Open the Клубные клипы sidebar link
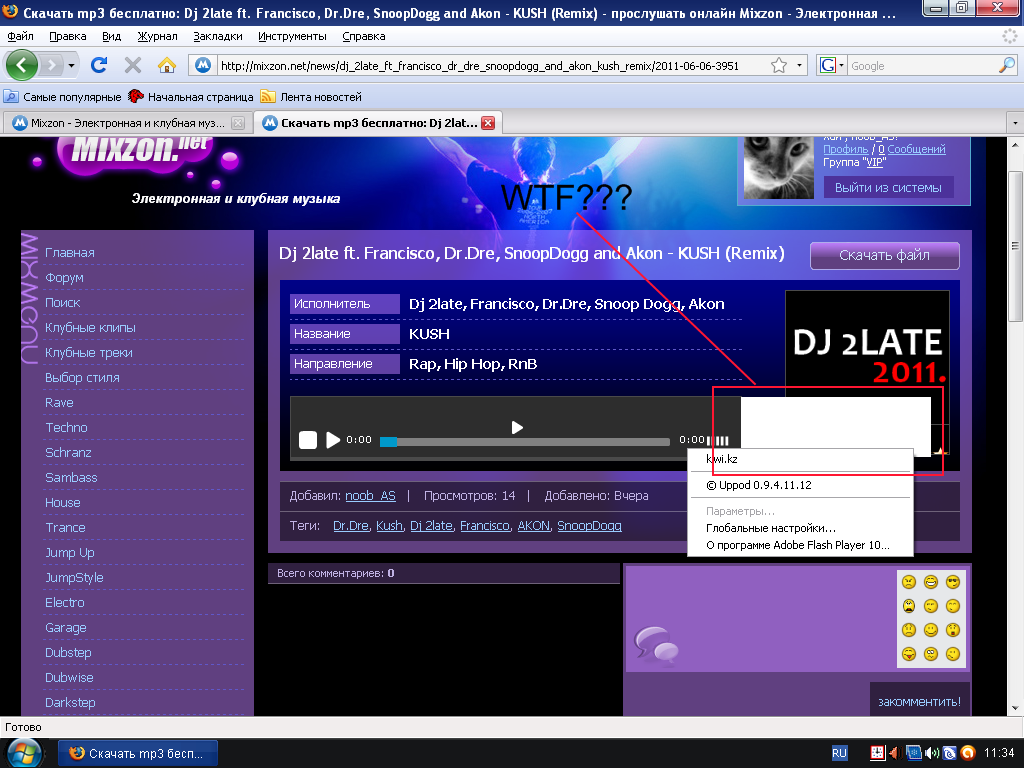This screenshot has width=1024, height=768. 90,327
